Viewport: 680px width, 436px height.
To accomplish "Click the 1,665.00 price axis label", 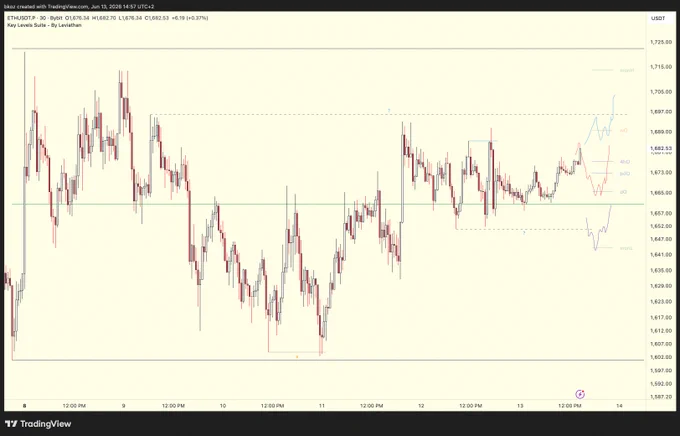I will click(x=661, y=192).
